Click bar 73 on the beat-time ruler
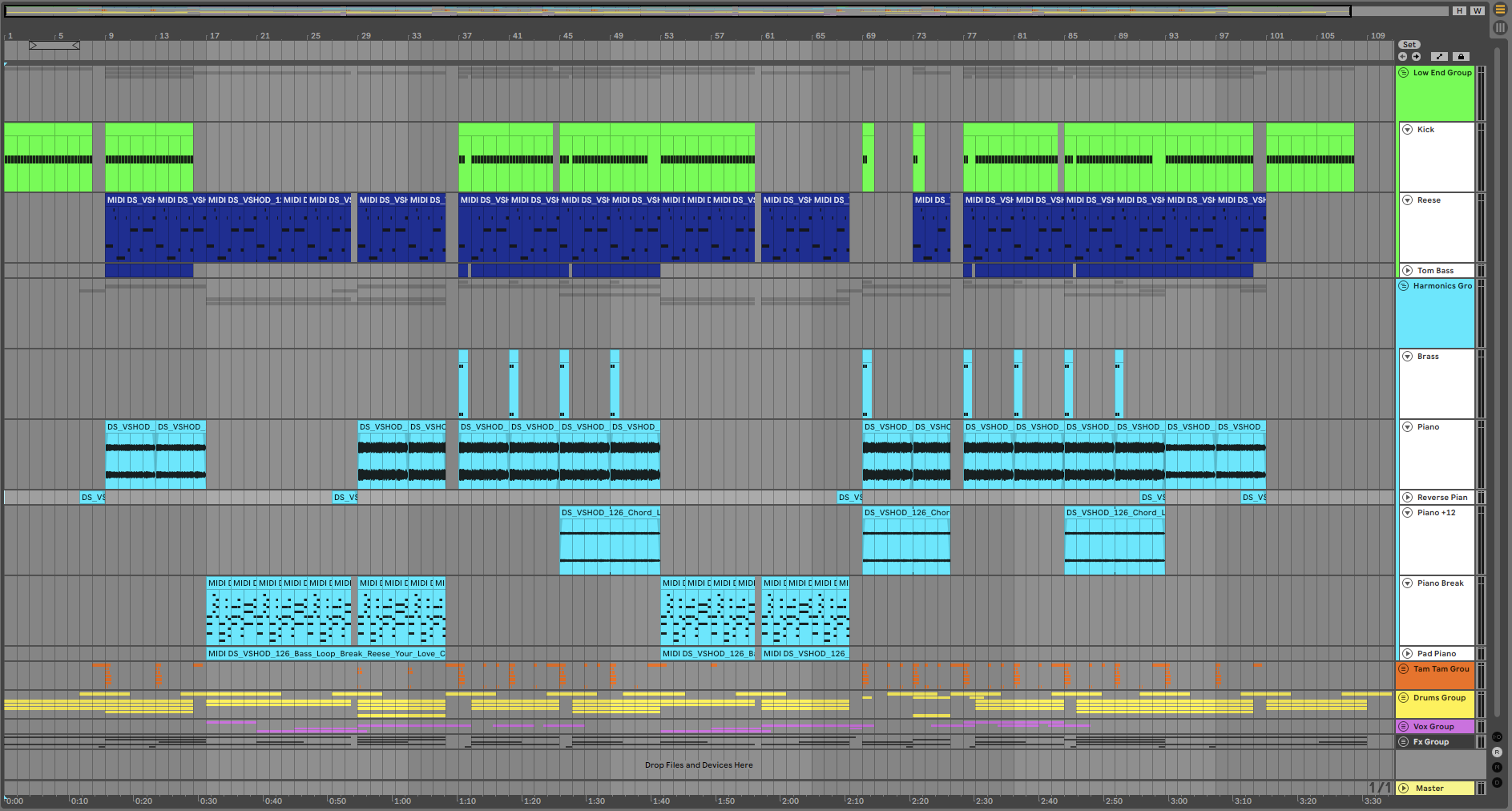Screen dimensions: 1512x811 [921, 36]
